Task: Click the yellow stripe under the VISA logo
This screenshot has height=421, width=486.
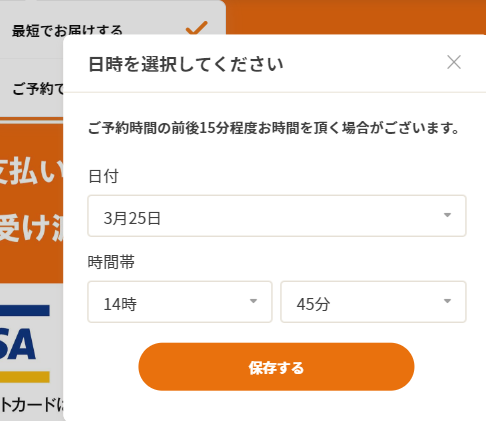Action: [25, 377]
